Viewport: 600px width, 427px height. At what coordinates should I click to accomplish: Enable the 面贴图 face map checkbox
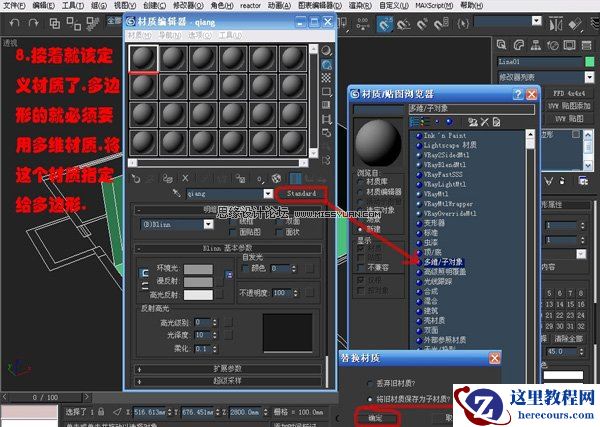coord(232,232)
